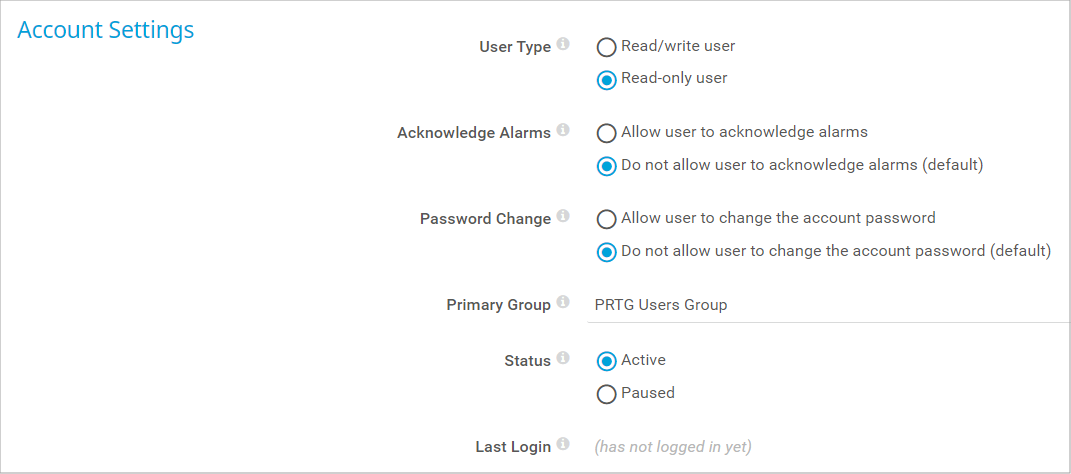Click the 'has not logged in yet' text
The height and width of the screenshot is (474, 1071).
coord(673,447)
